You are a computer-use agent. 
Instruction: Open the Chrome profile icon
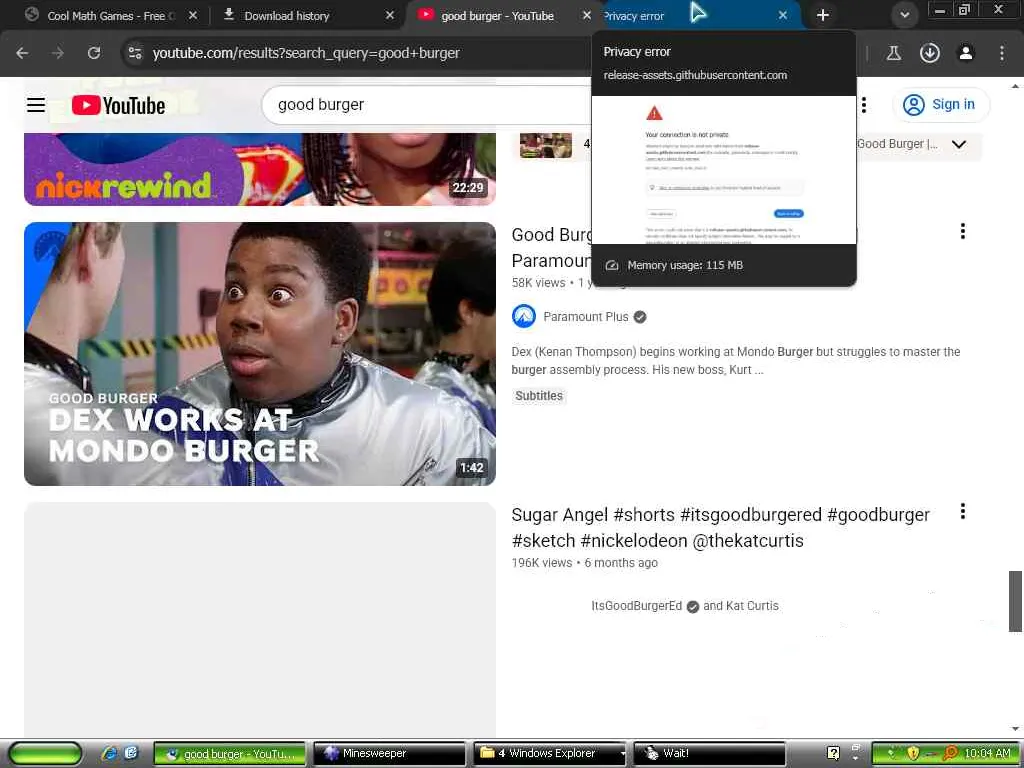coord(966,53)
